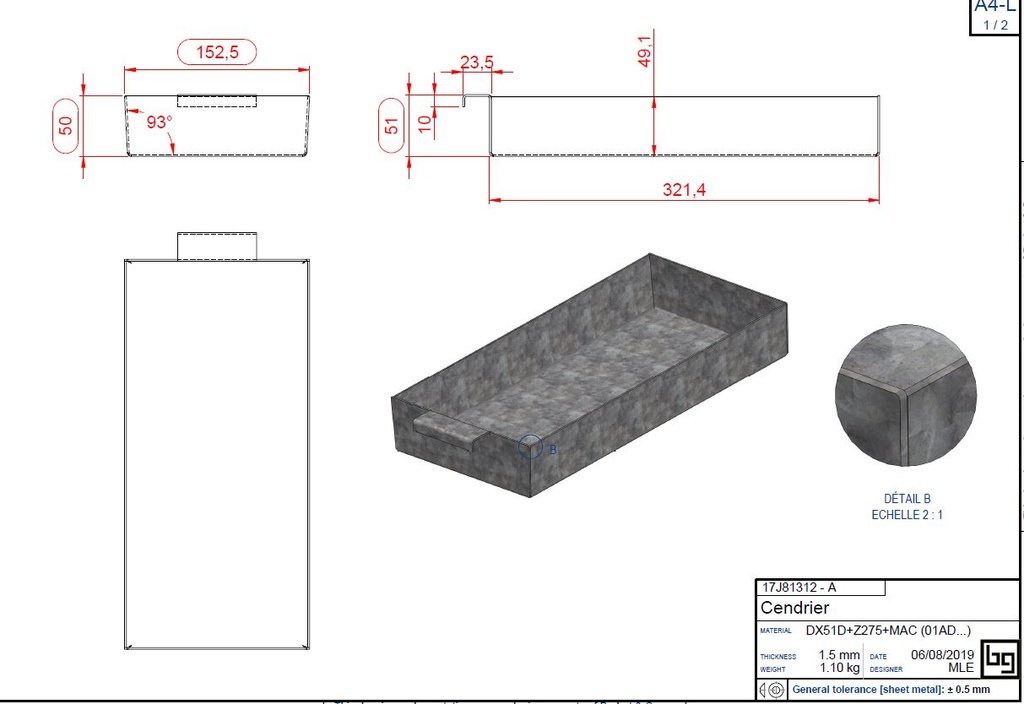Select the 10 handle drop dimension

tap(424, 123)
